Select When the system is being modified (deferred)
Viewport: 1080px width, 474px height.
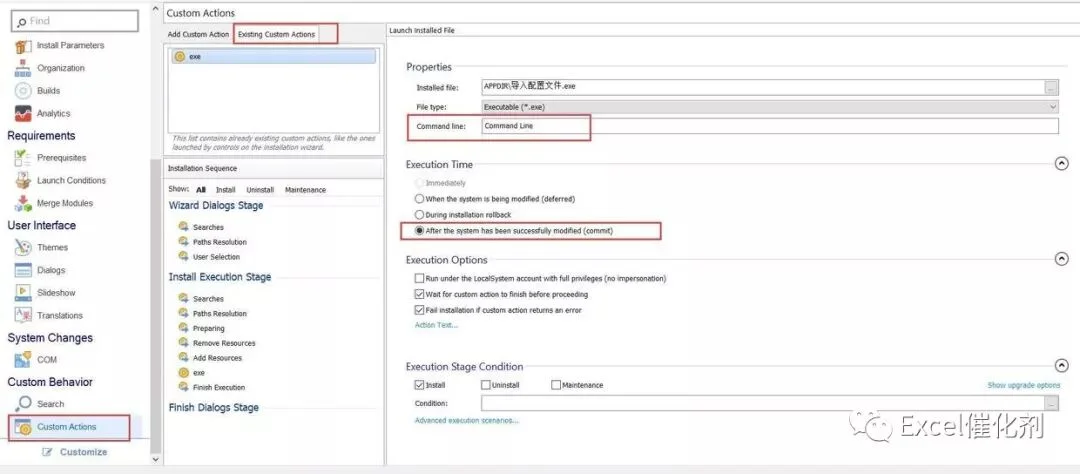[419, 199]
